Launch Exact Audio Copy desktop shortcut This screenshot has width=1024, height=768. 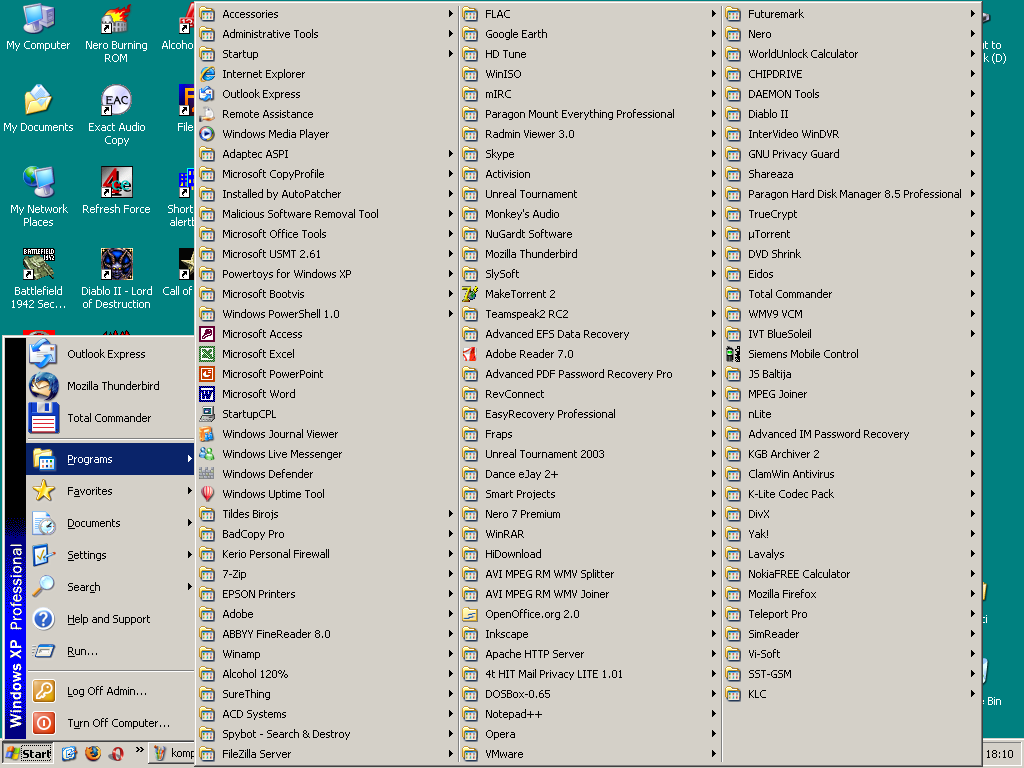[x=116, y=116]
